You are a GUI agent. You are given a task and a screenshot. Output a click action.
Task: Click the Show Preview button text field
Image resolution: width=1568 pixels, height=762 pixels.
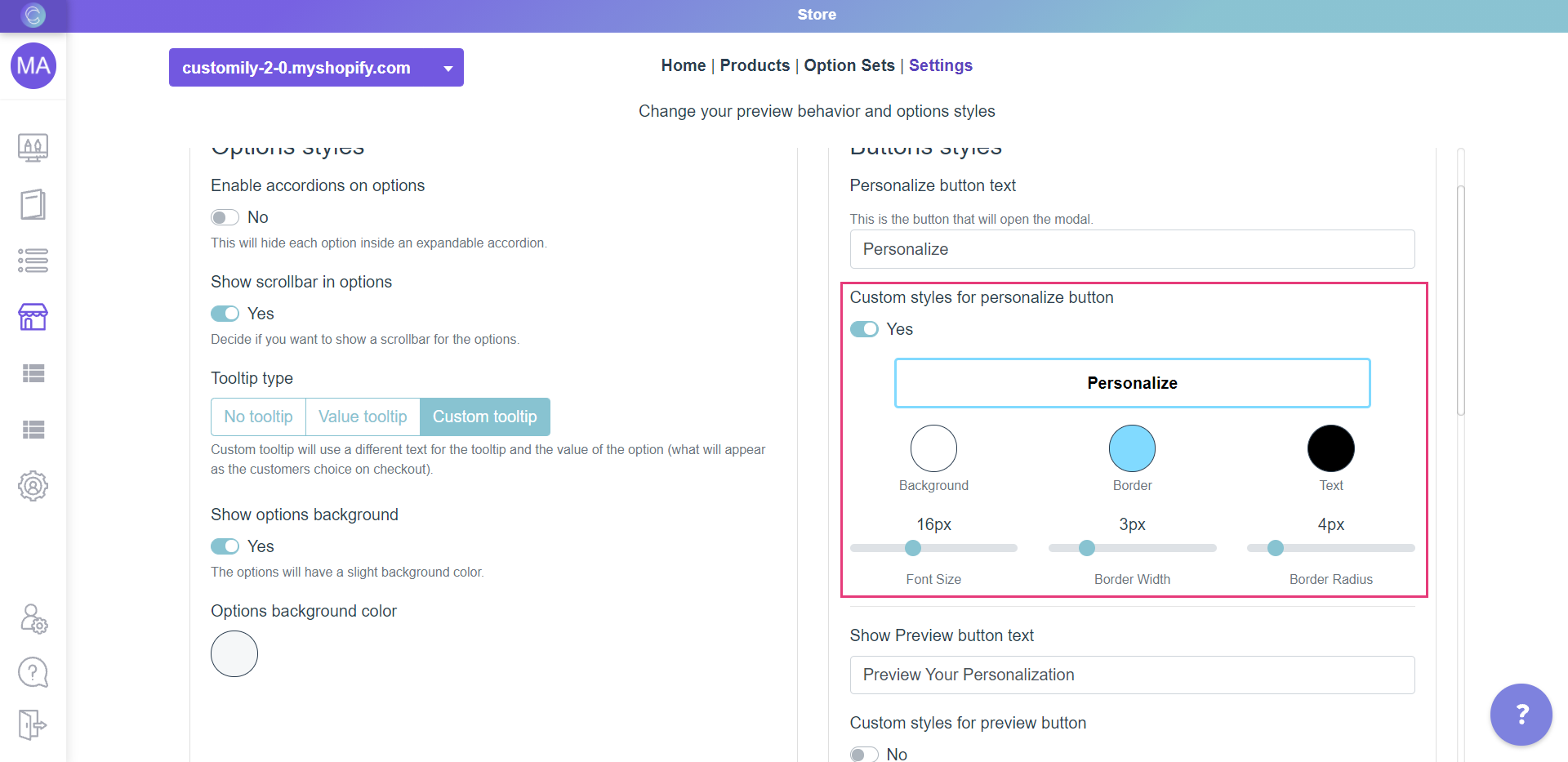[x=1132, y=675]
